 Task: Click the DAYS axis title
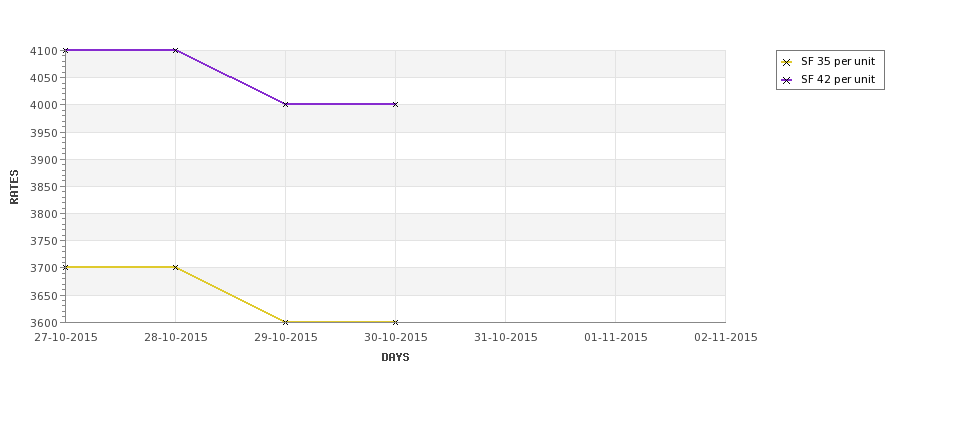pyautogui.click(x=395, y=358)
